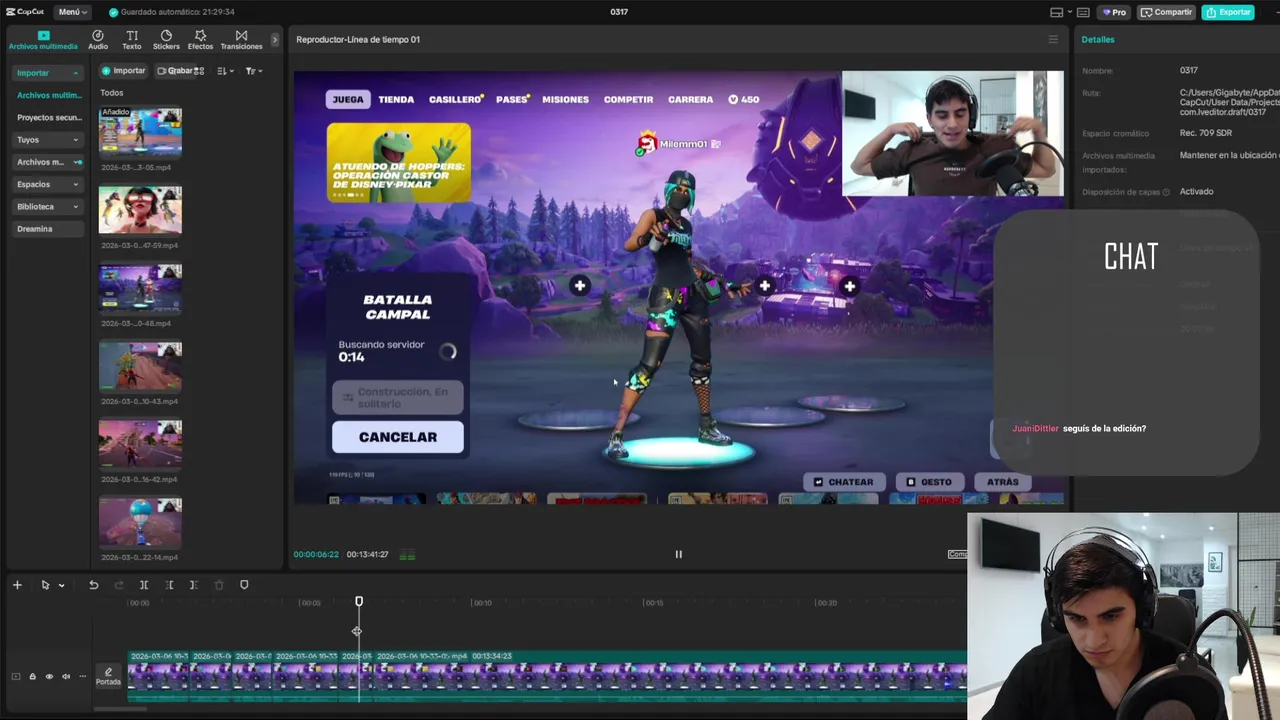
Task: Click the project name 0317 in Detalles
Action: [1188, 71]
